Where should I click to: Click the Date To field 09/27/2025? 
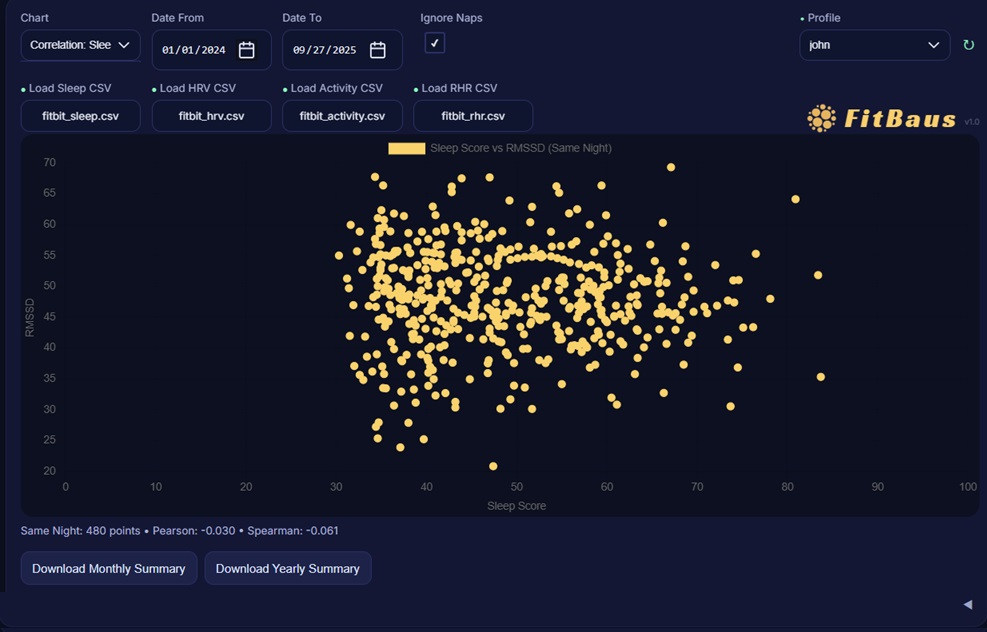[x=325, y=50]
